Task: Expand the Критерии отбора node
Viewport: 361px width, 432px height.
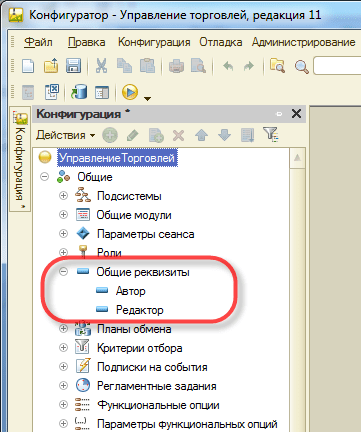Action: click(x=63, y=348)
